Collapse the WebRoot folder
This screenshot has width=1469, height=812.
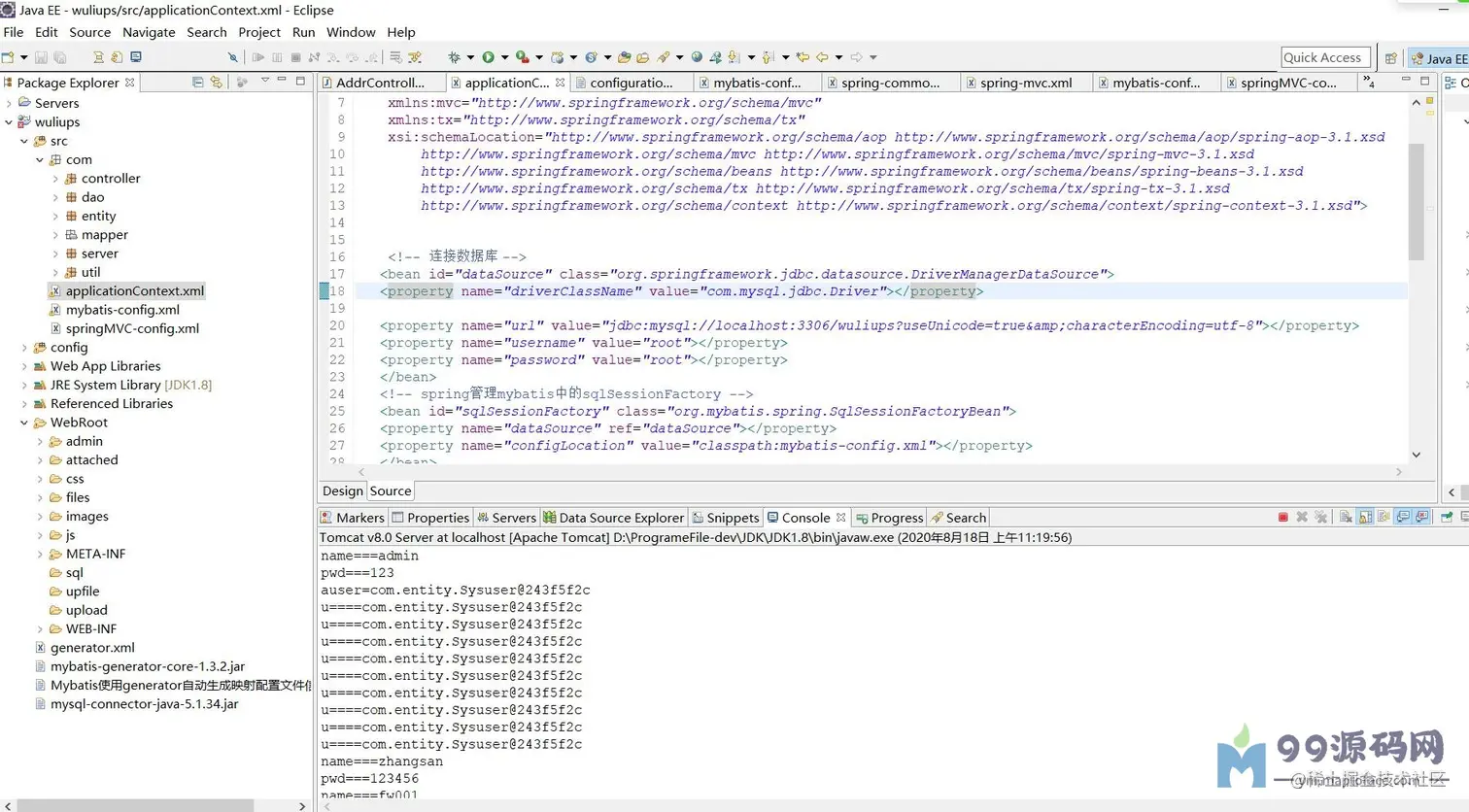(24, 423)
